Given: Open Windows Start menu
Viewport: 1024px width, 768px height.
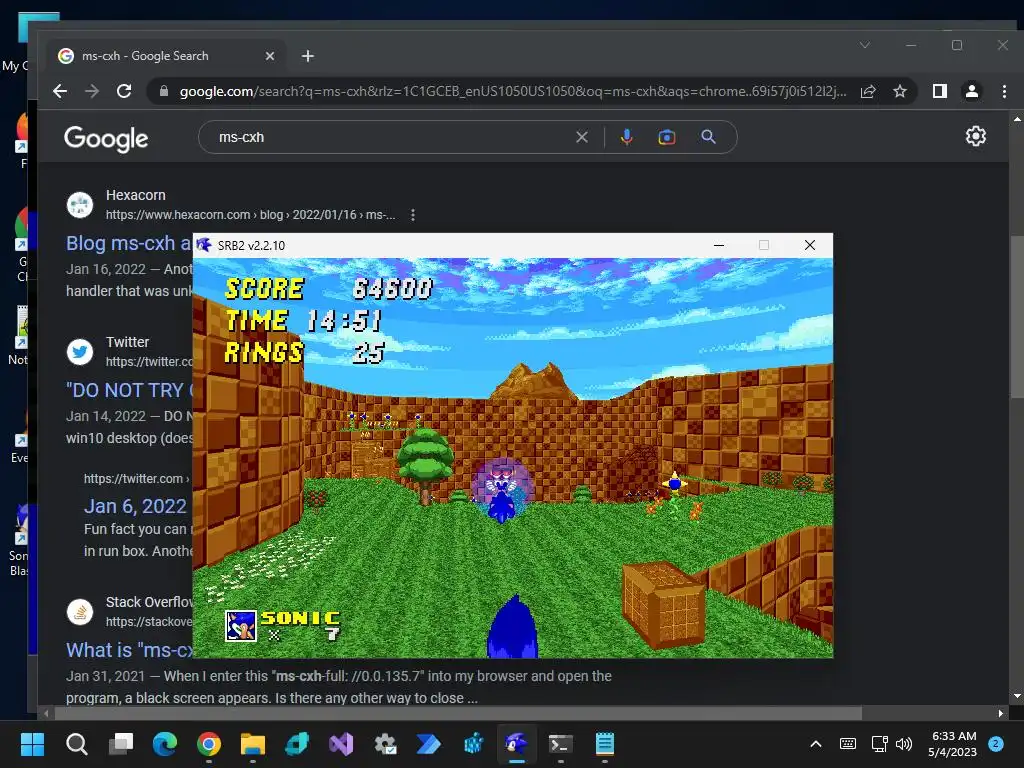Looking at the screenshot, I should click(x=32, y=744).
